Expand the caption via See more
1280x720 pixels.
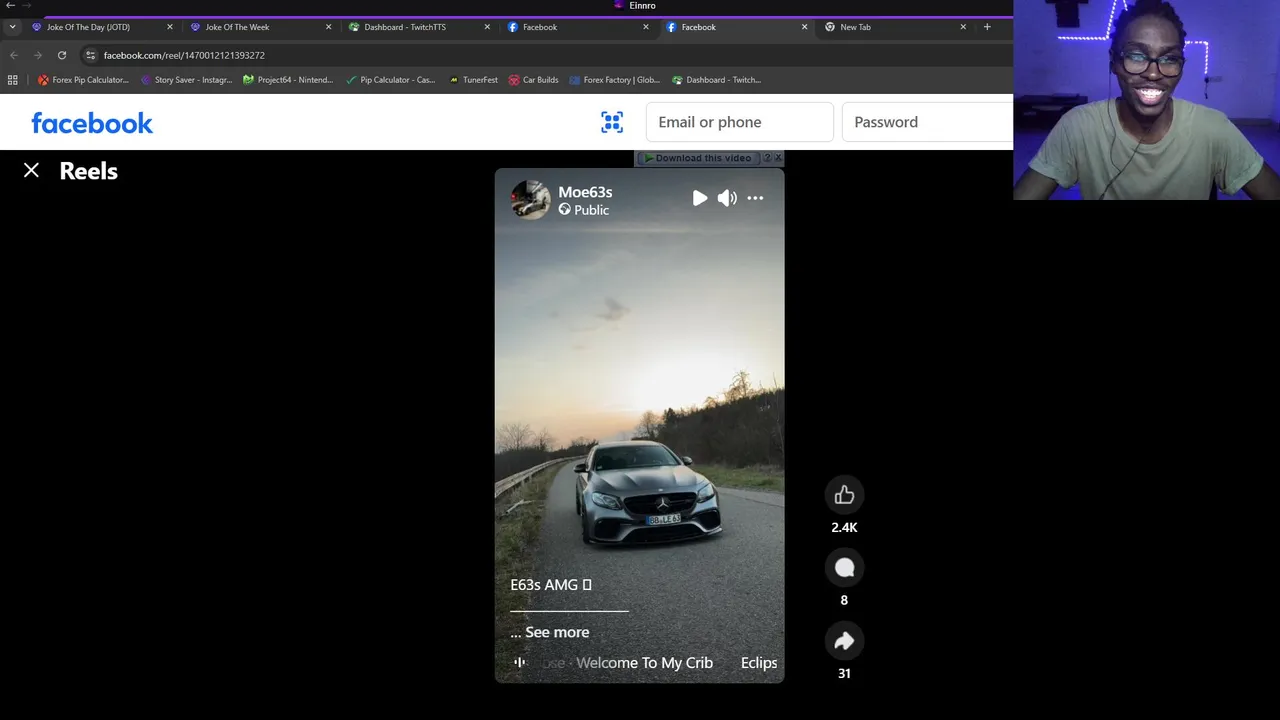557,632
